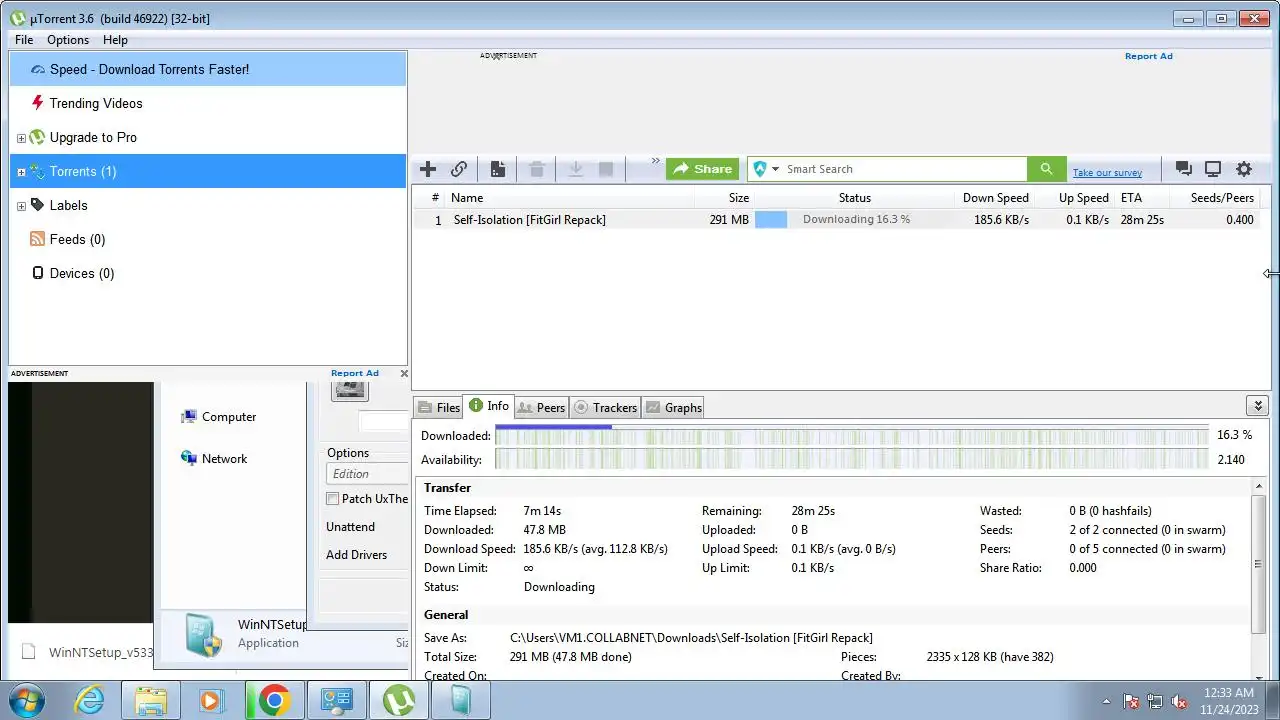
Task: Expand the Upgrade to Pro tree node
Action: pos(21,138)
